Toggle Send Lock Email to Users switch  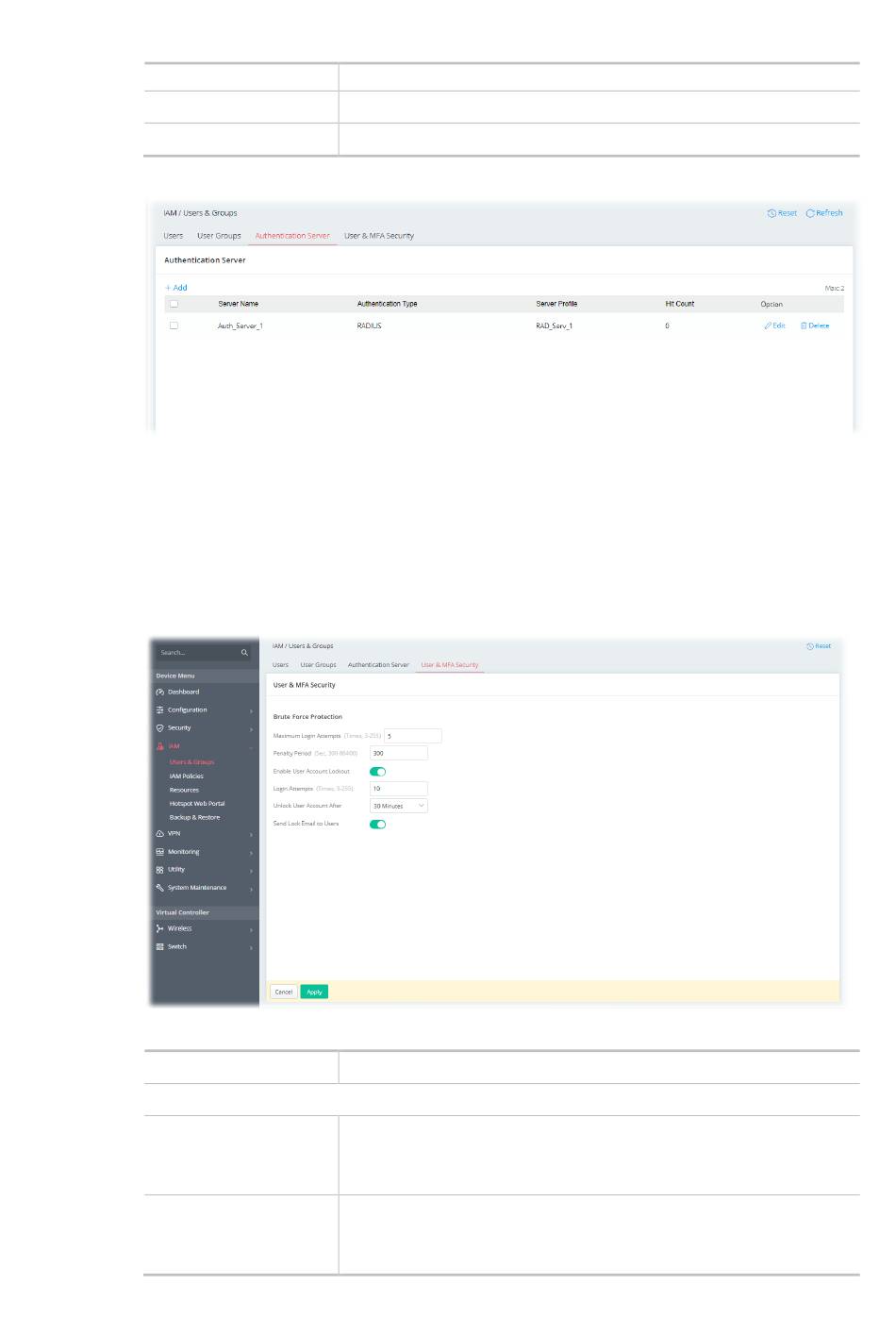click(378, 825)
